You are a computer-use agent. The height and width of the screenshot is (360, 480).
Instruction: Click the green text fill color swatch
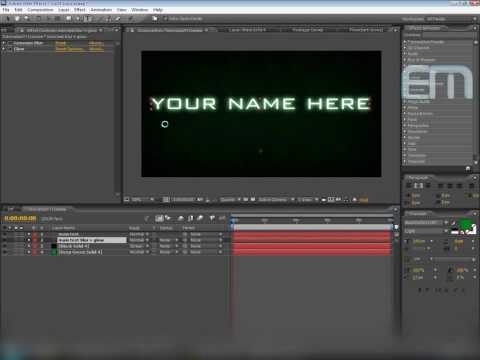[464, 224]
